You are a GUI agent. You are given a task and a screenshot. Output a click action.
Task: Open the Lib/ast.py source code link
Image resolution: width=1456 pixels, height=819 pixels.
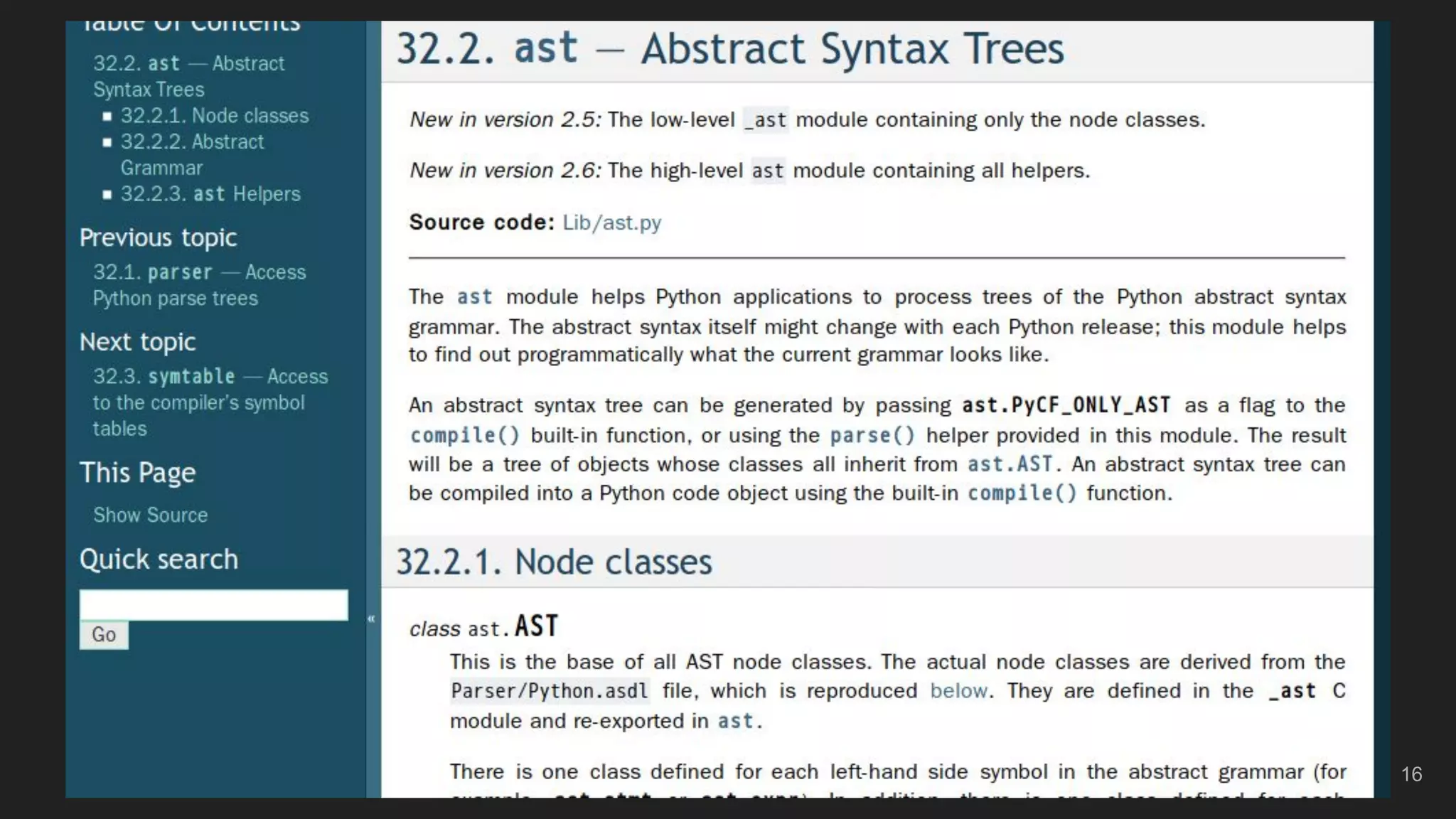(x=611, y=223)
